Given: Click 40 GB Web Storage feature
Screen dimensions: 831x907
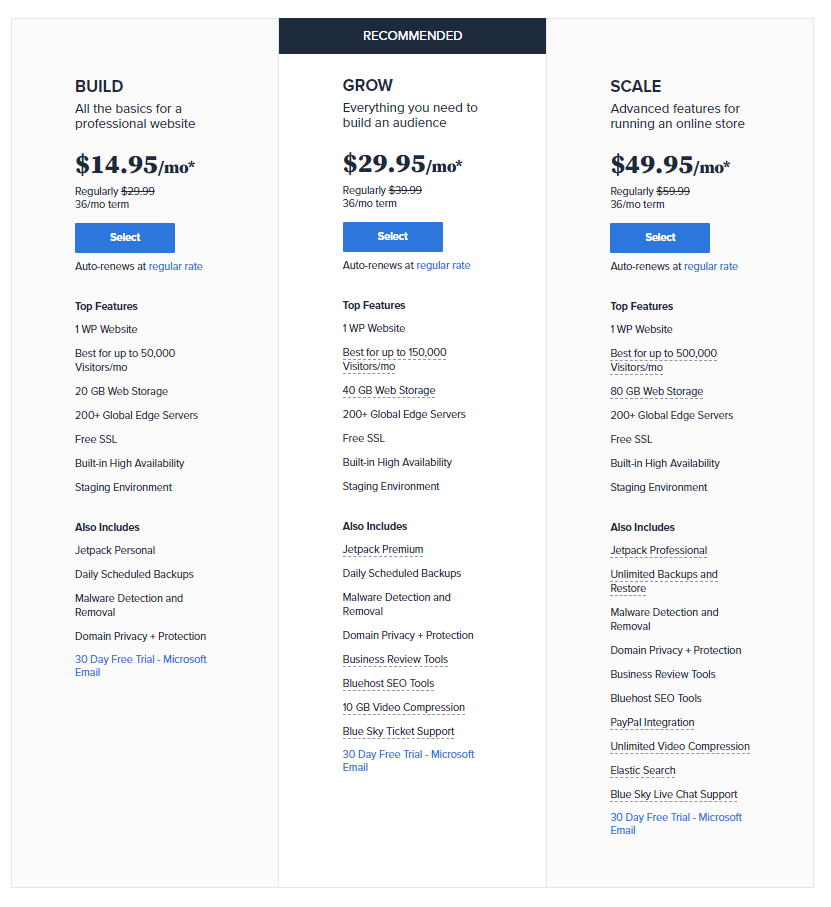Looking at the screenshot, I should click(x=389, y=390).
